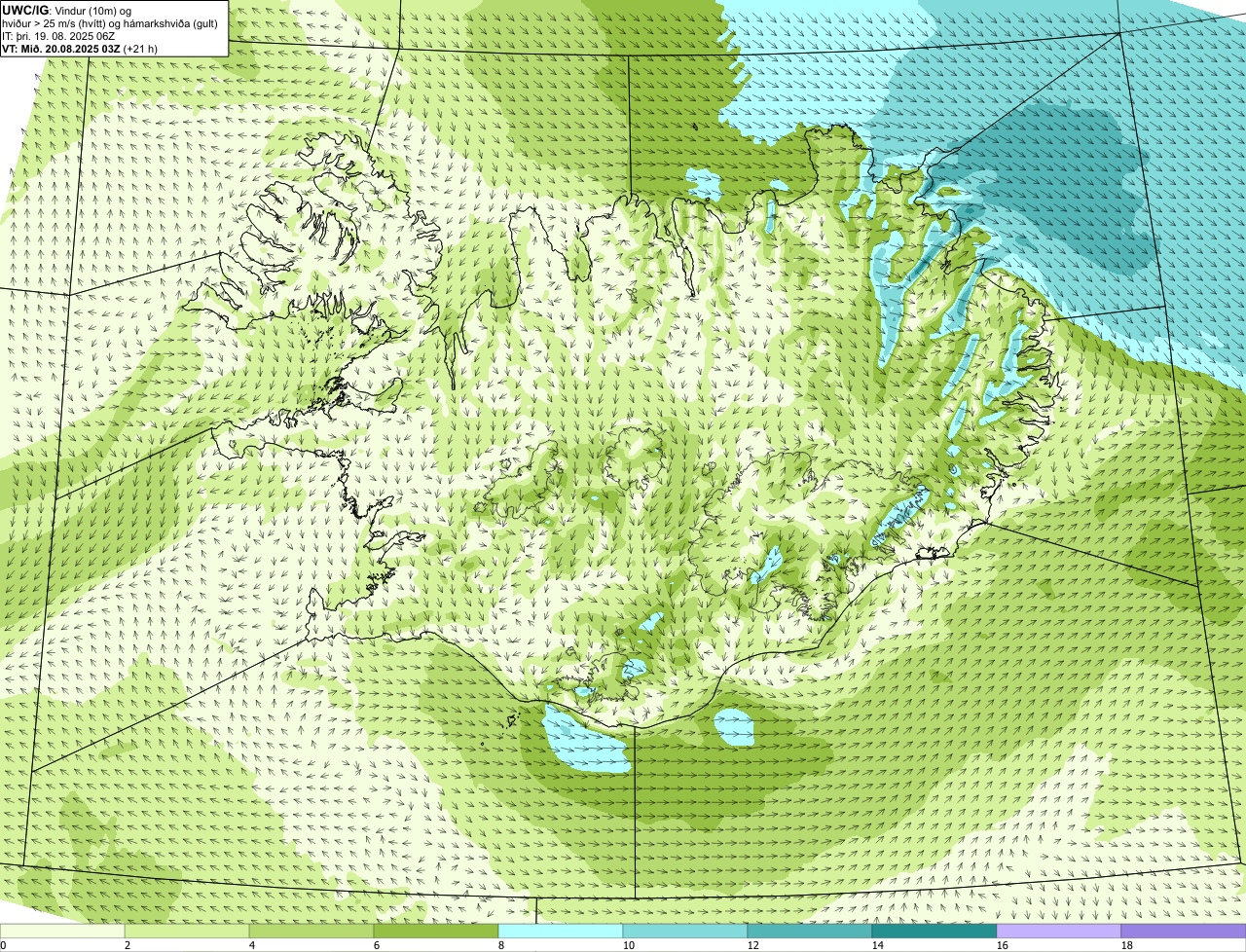
Task: Click the 'VT: Mið. 20.08.2025 03Z (+21 h)' line
Action: coord(80,48)
